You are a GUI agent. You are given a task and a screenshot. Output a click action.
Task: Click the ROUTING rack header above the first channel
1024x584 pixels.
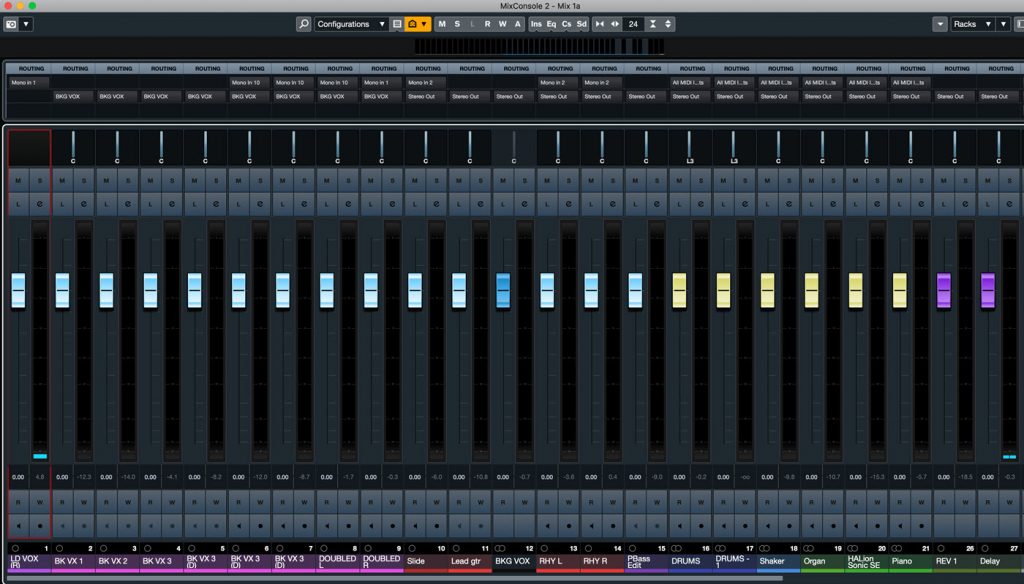[30, 68]
